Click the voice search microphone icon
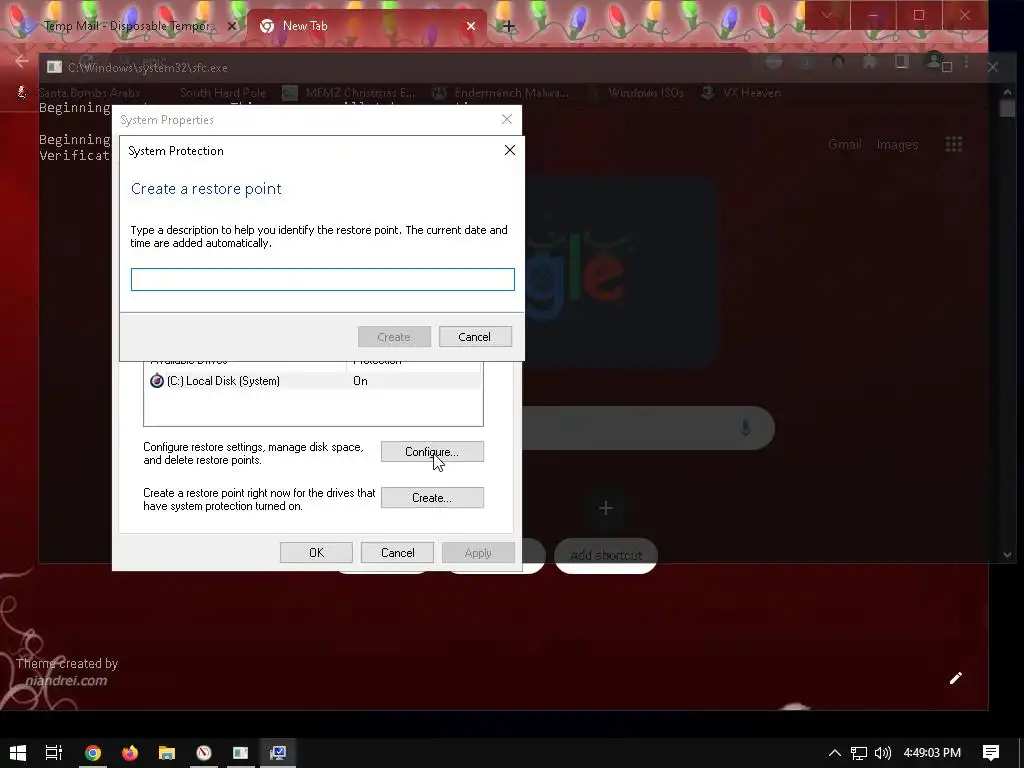The width and height of the screenshot is (1024, 768). point(745,428)
